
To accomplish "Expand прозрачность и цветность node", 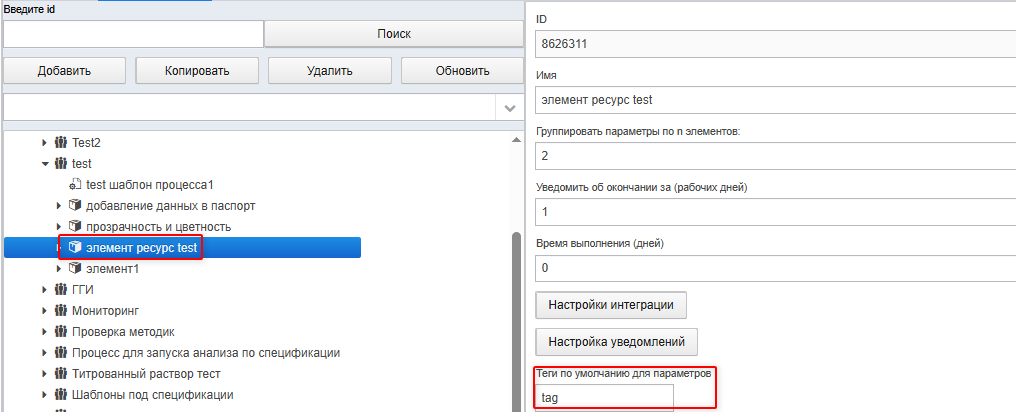I will [x=60, y=227].
